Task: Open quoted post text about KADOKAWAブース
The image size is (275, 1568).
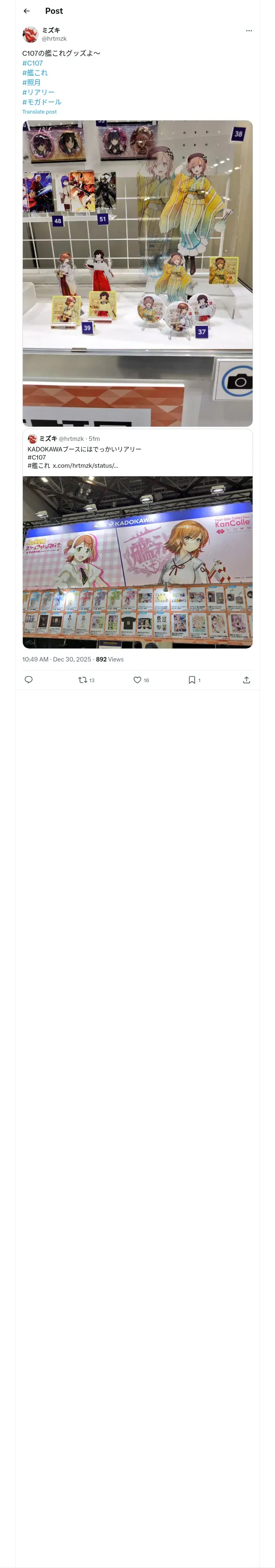Action: (x=84, y=449)
